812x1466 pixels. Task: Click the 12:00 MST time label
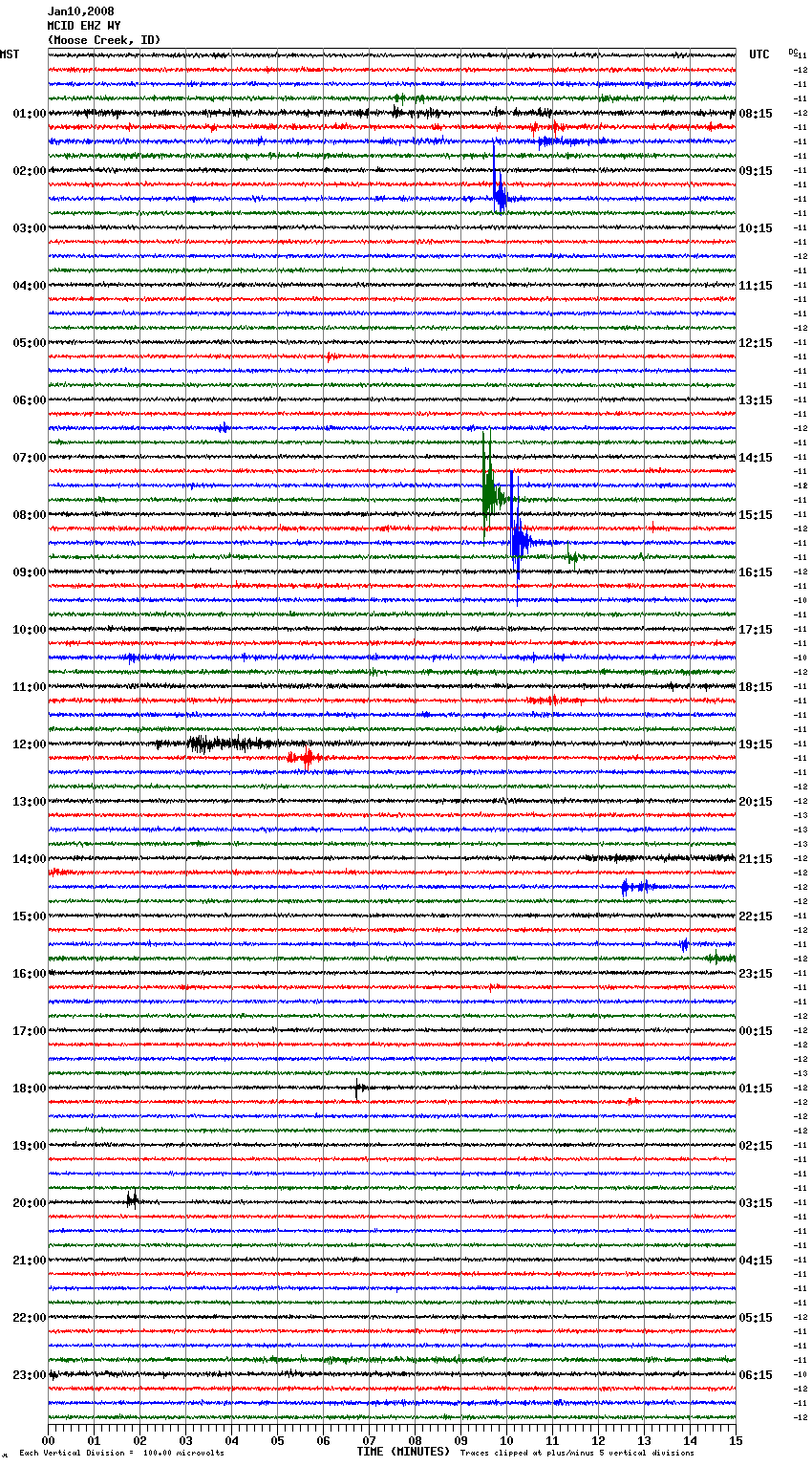pyautogui.click(x=29, y=744)
